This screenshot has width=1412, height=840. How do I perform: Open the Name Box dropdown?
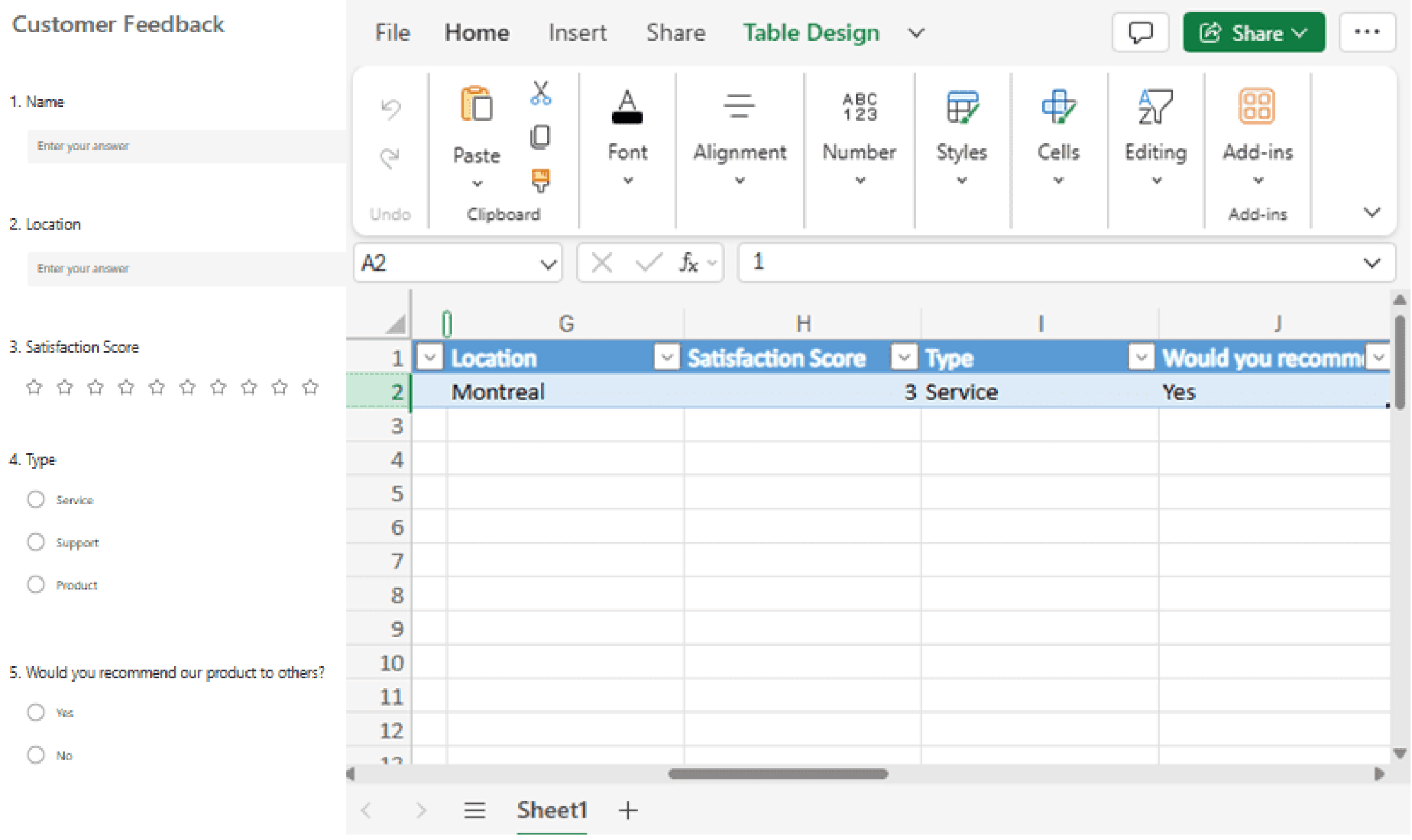pyautogui.click(x=548, y=263)
